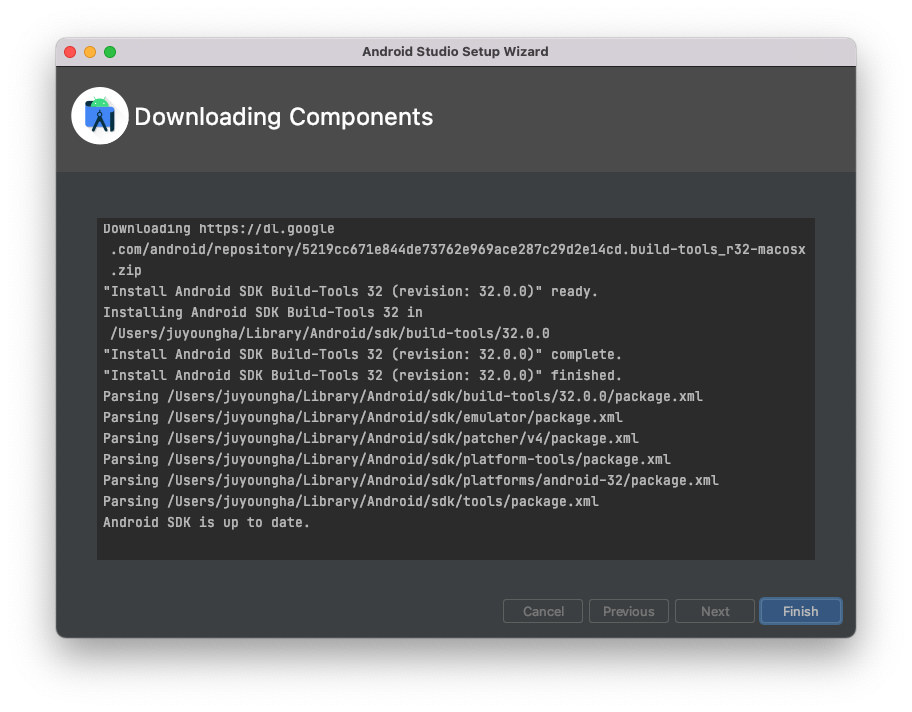Click the repository URL line ending 'build-tools_r32-macosx'
The height and width of the screenshot is (712, 912).
[x=458, y=250]
